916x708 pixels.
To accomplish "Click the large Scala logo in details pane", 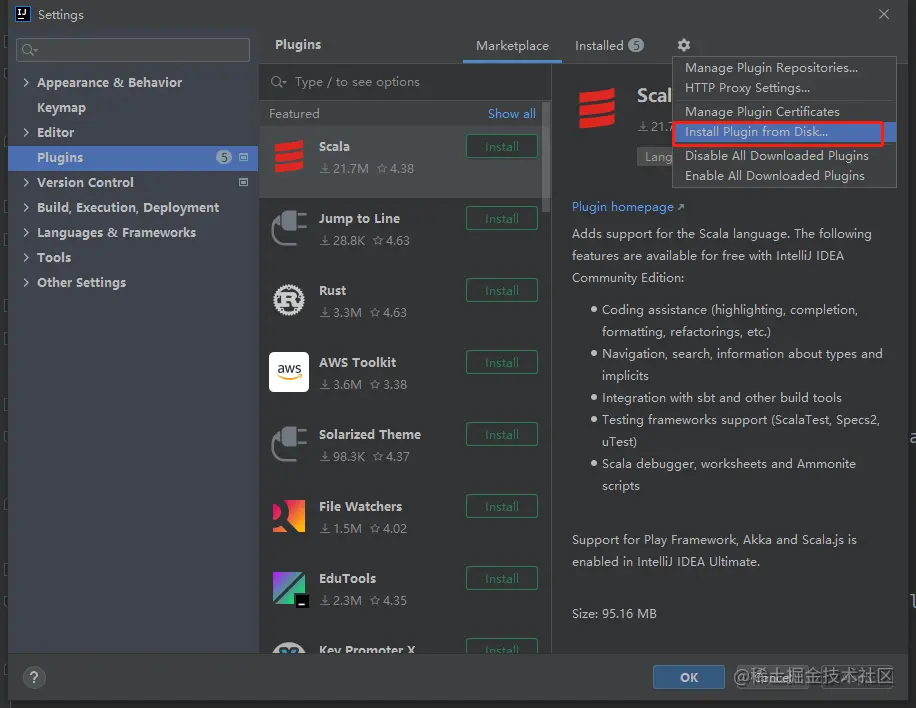I will pyautogui.click(x=596, y=108).
